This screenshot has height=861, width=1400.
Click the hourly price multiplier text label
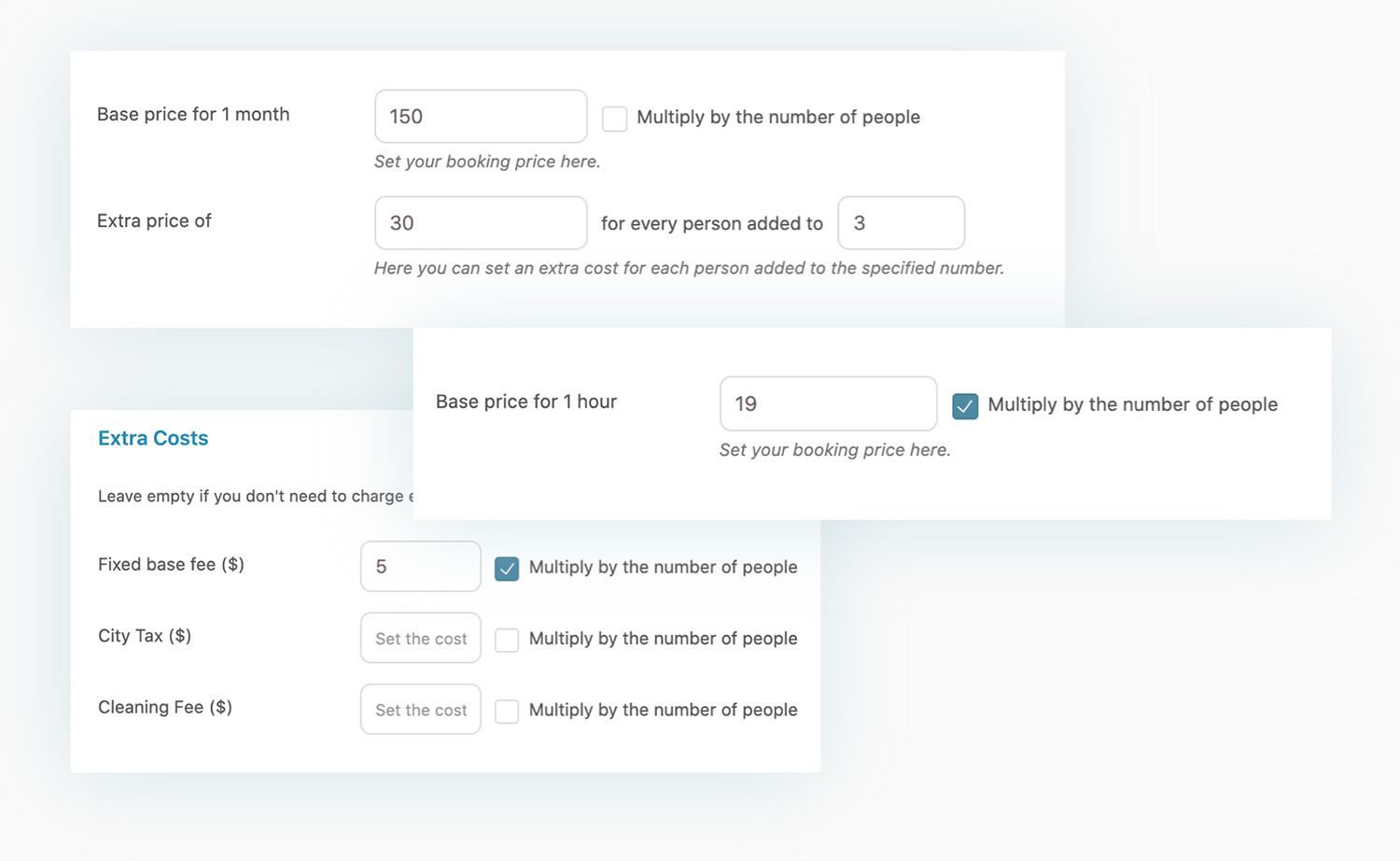[1133, 404]
